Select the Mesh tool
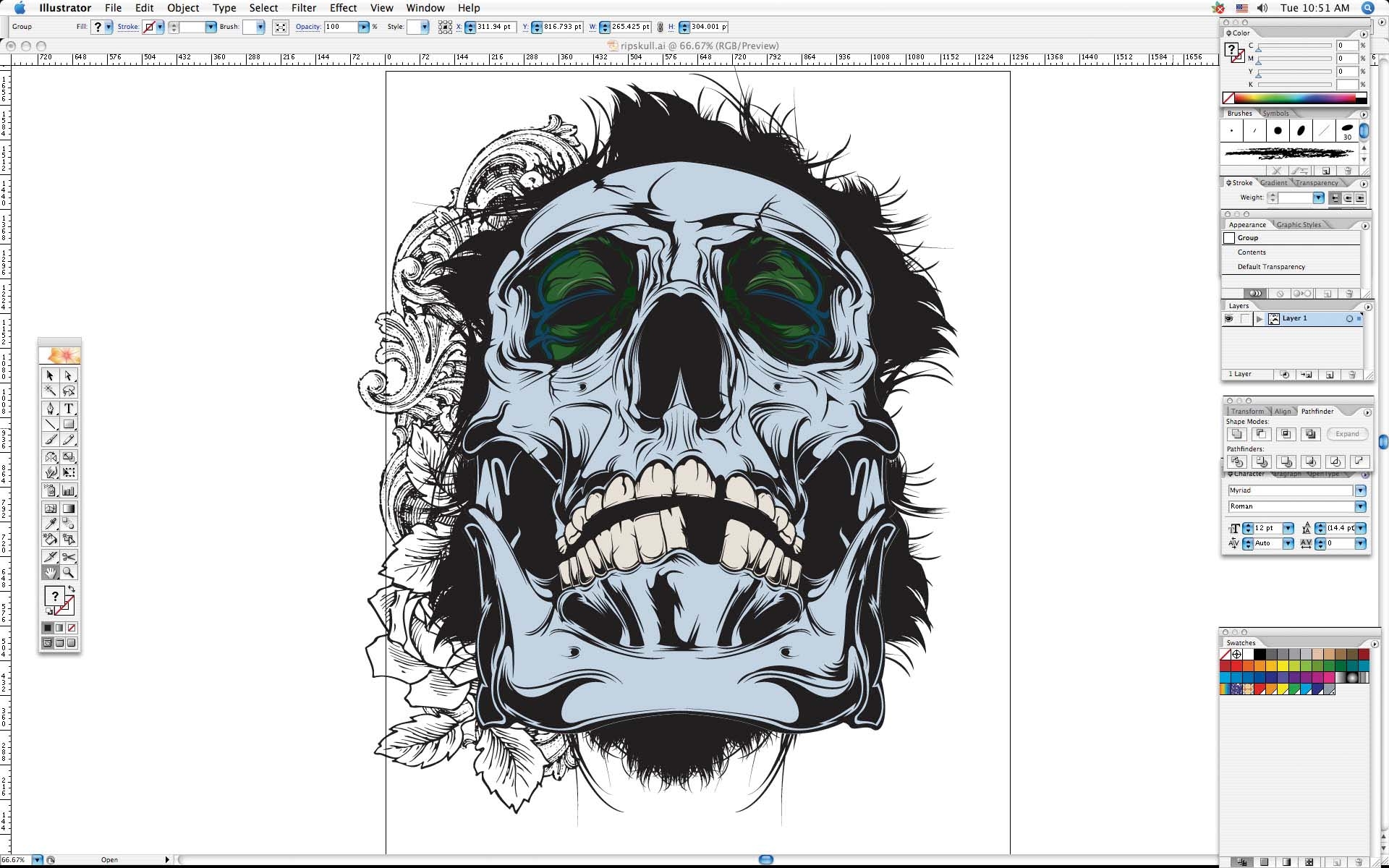 (x=50, y=509)
